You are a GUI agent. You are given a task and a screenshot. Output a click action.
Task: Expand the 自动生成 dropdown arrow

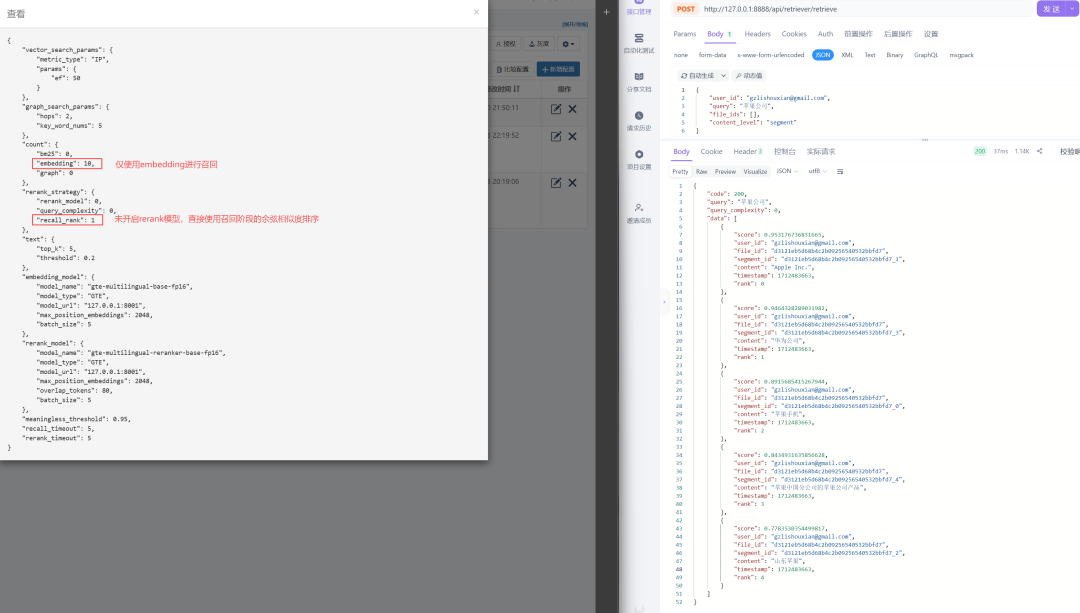coord(723,76)
